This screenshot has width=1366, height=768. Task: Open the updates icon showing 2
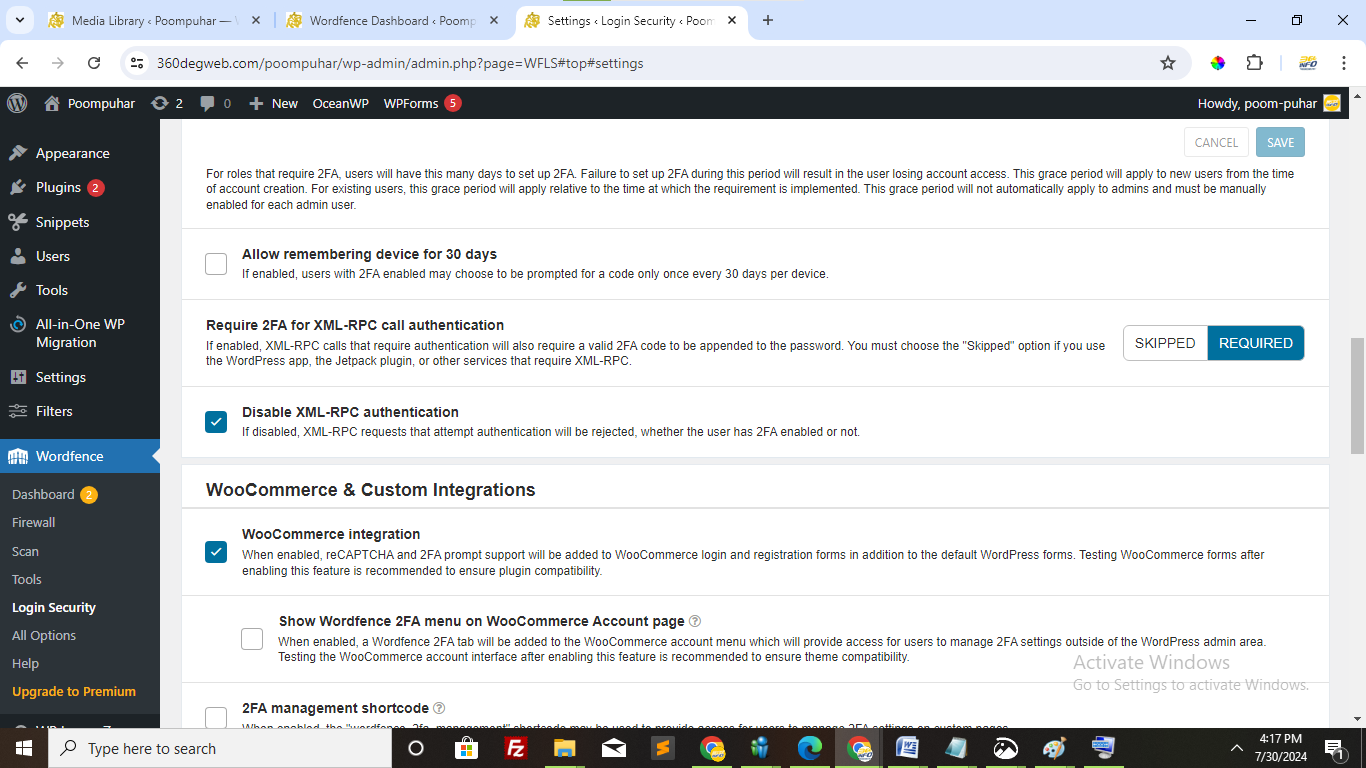pyautogui.click(x=167, y=103)
